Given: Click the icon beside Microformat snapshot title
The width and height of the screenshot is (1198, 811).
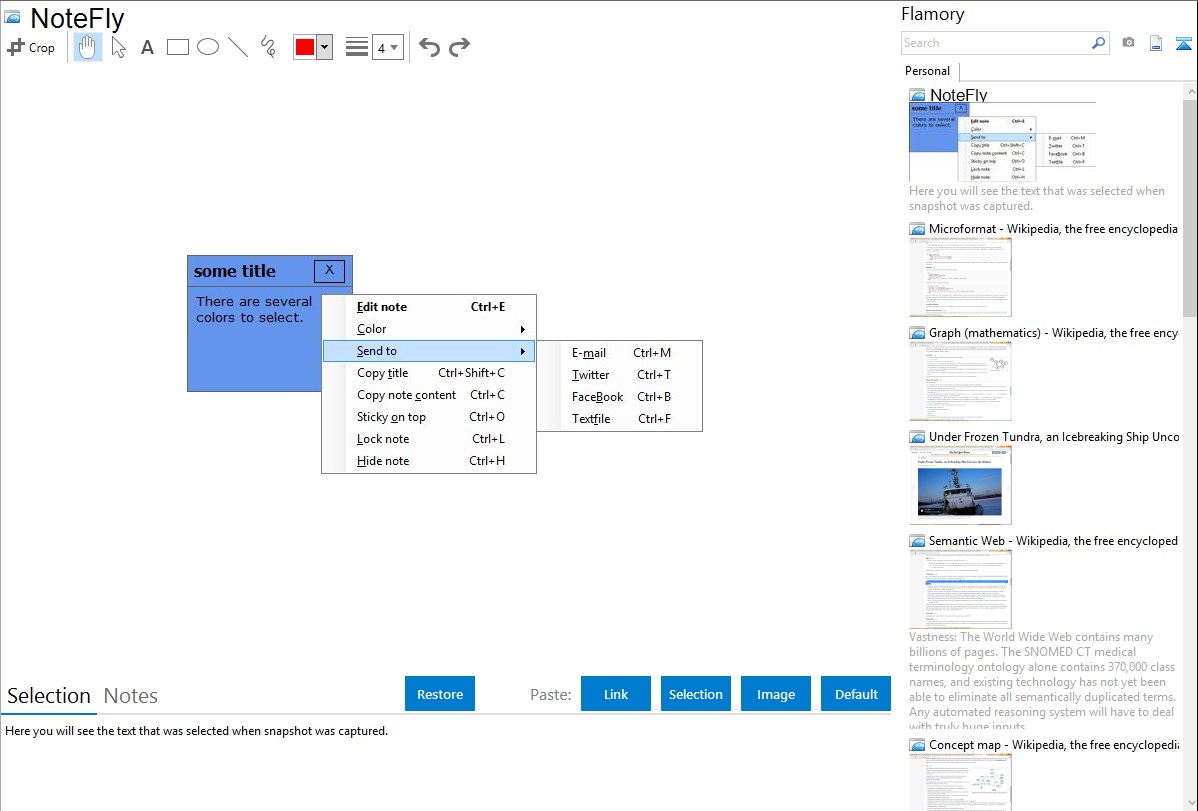Looking at the screenshot, I should click(917, 229).
